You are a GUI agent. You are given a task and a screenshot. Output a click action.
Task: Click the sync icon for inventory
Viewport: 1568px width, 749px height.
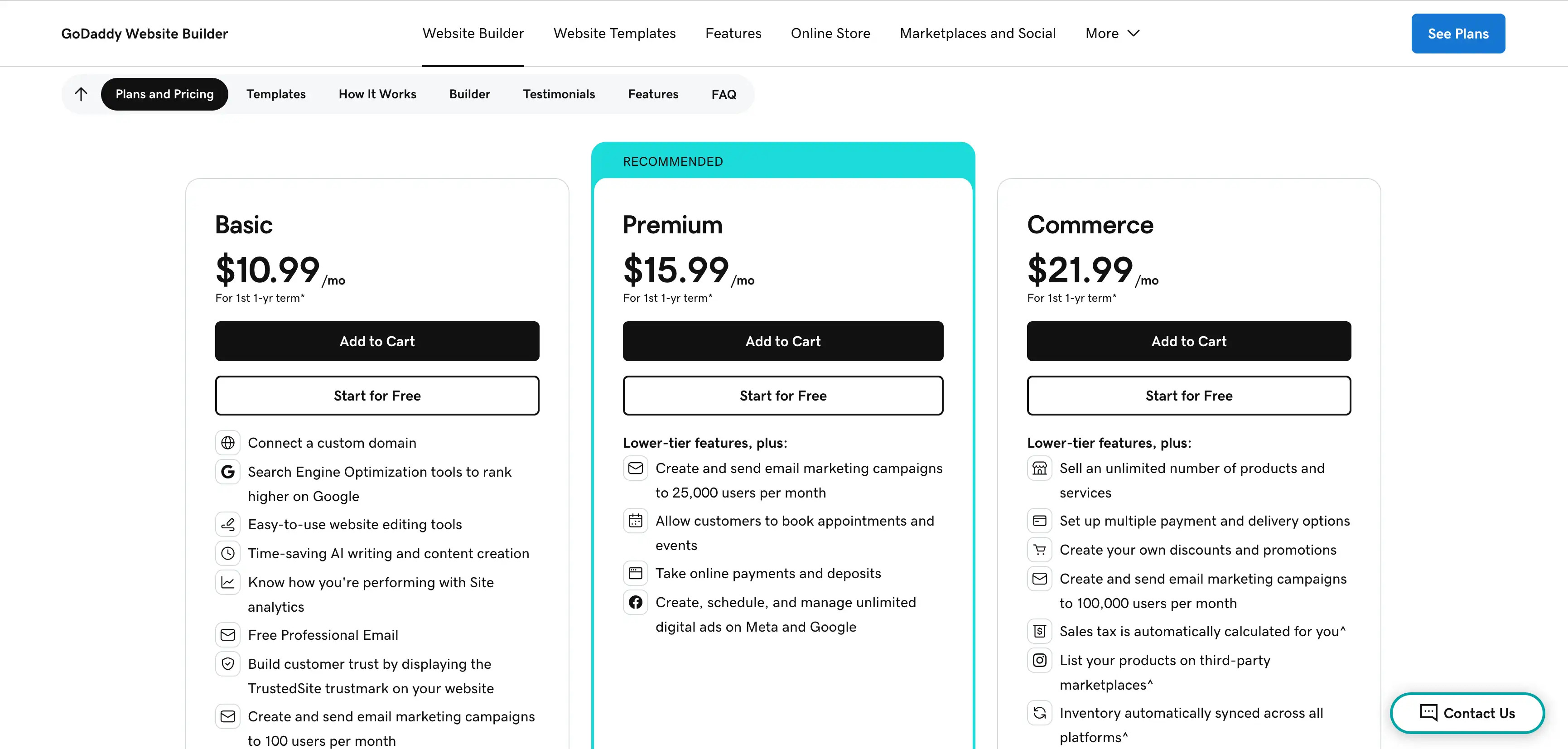pos(1040,712)
